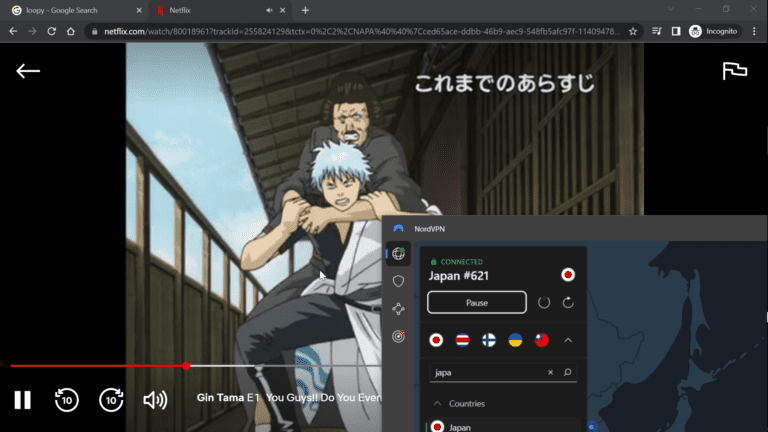Click the refresh server icon next to Pause

point(568,302)
